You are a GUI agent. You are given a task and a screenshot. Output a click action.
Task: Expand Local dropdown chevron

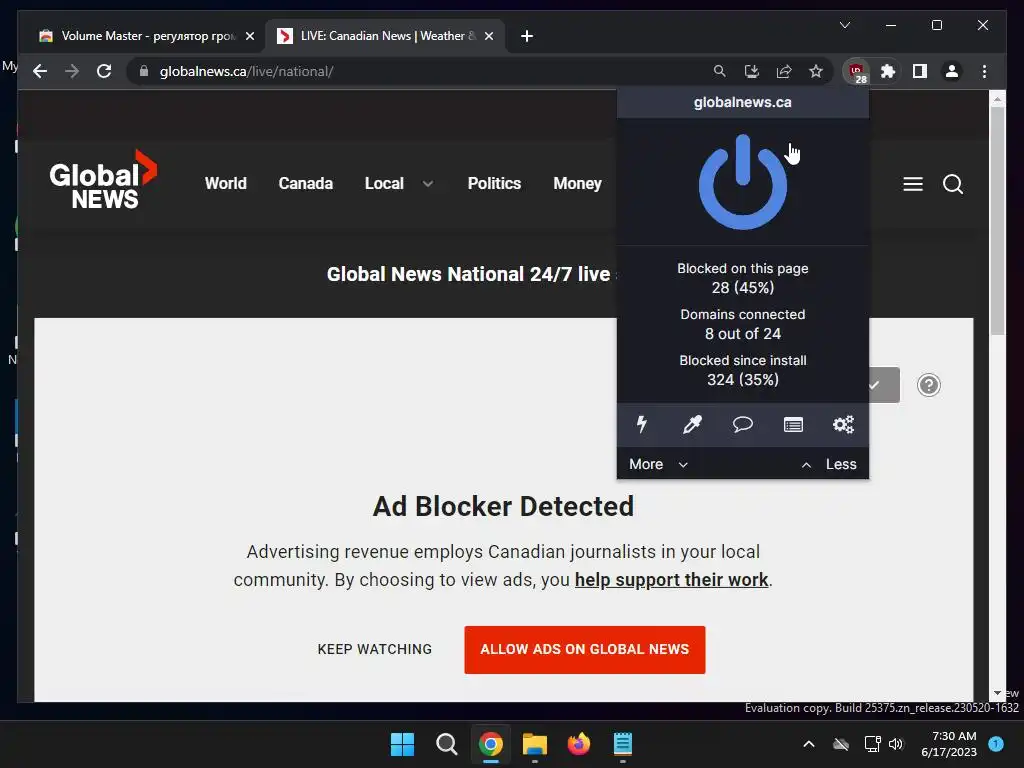(428, 184)
